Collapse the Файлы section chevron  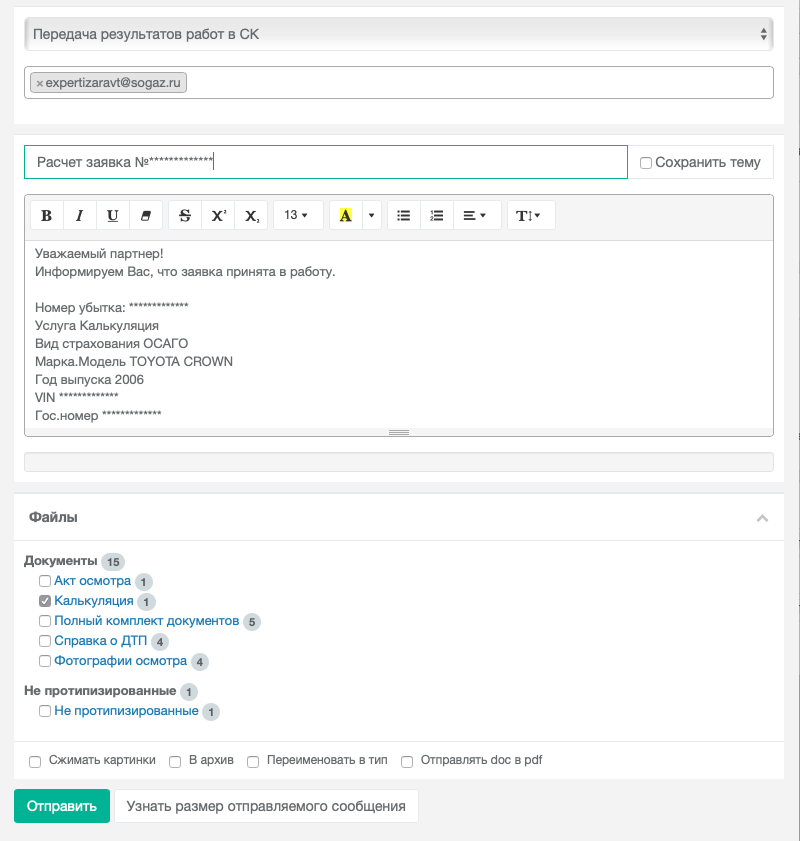[x=762, y=518]
